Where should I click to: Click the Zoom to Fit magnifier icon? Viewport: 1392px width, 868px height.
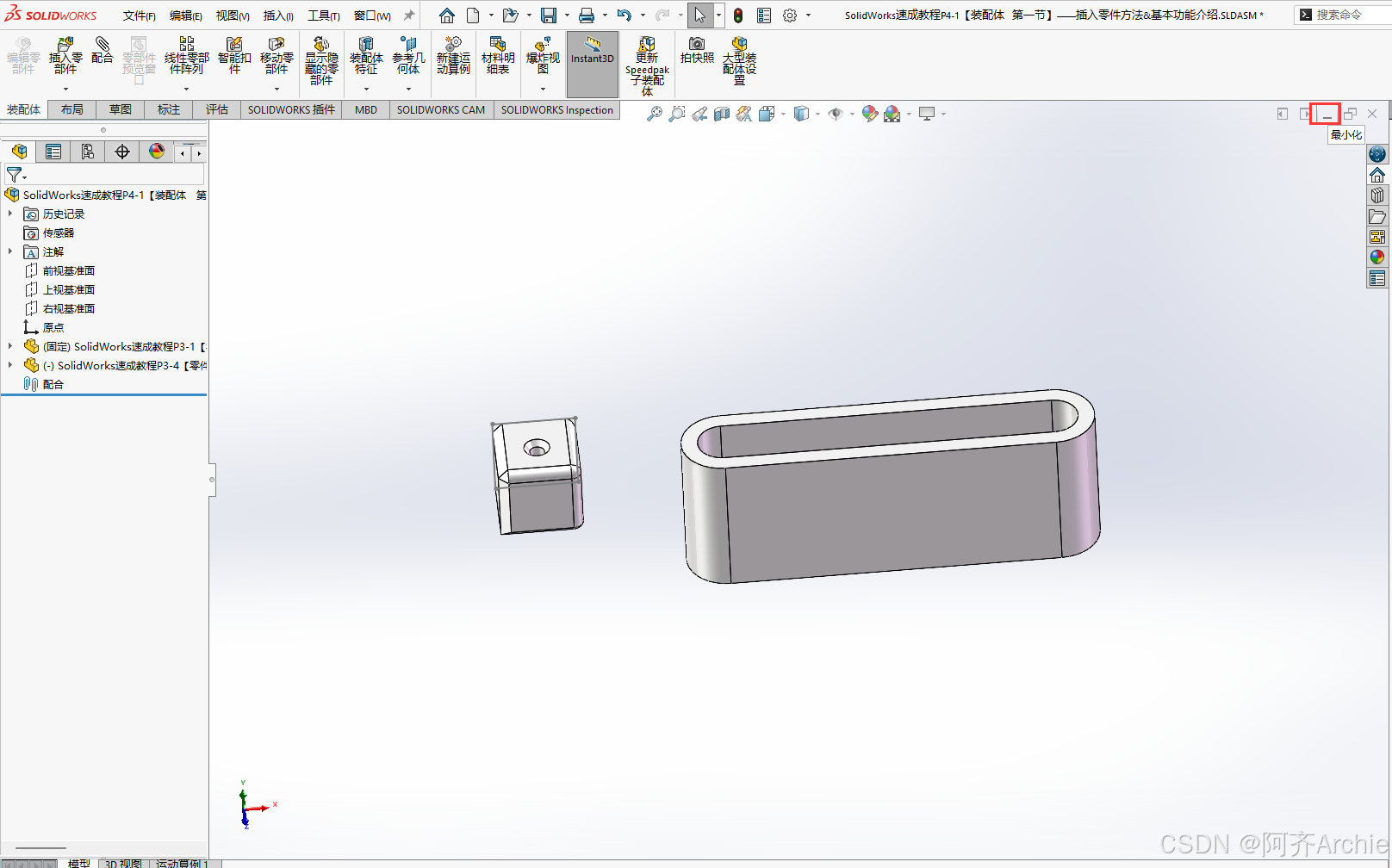(655, 114)
